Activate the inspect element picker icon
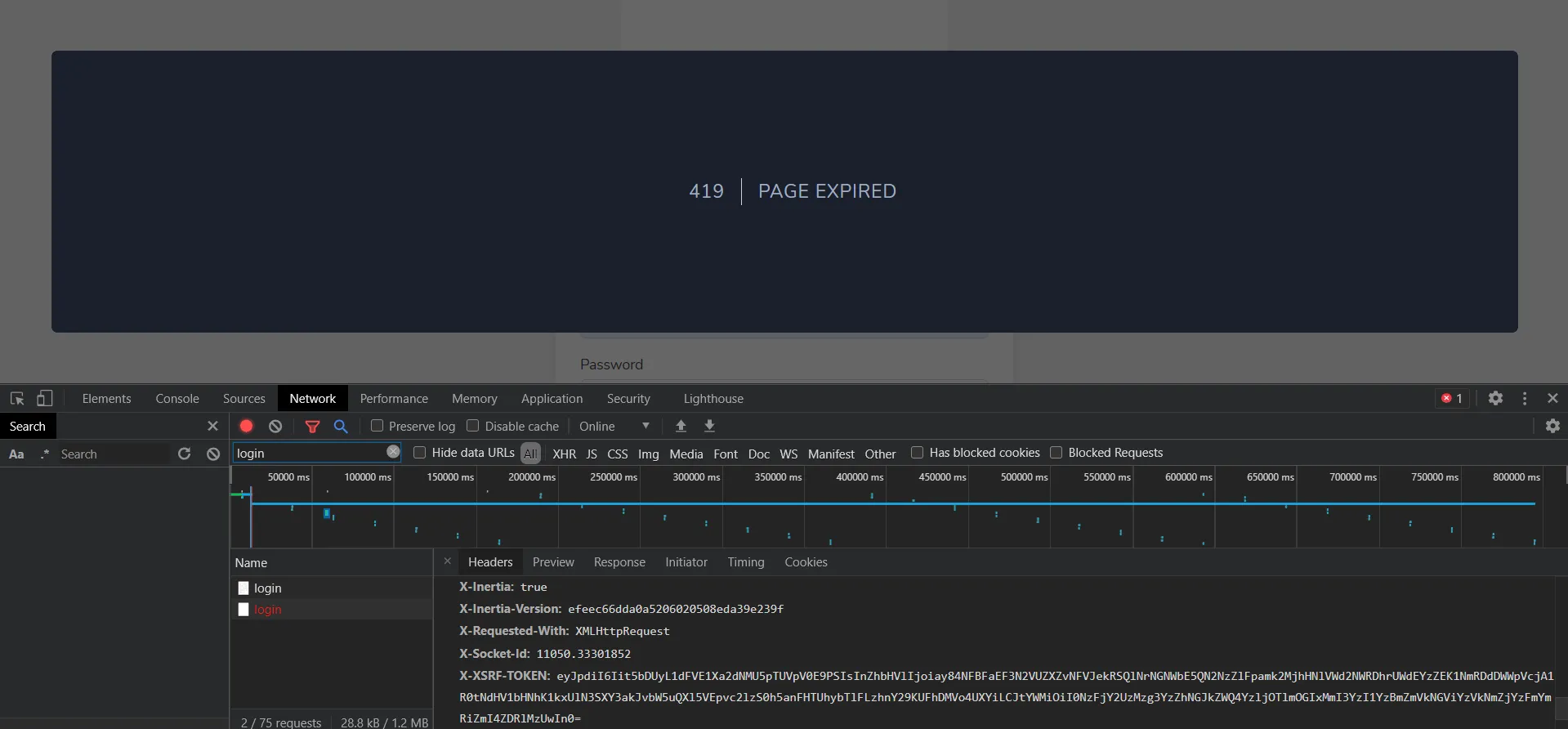Screen dimensions: 1568x729 [x=17, y=399]
